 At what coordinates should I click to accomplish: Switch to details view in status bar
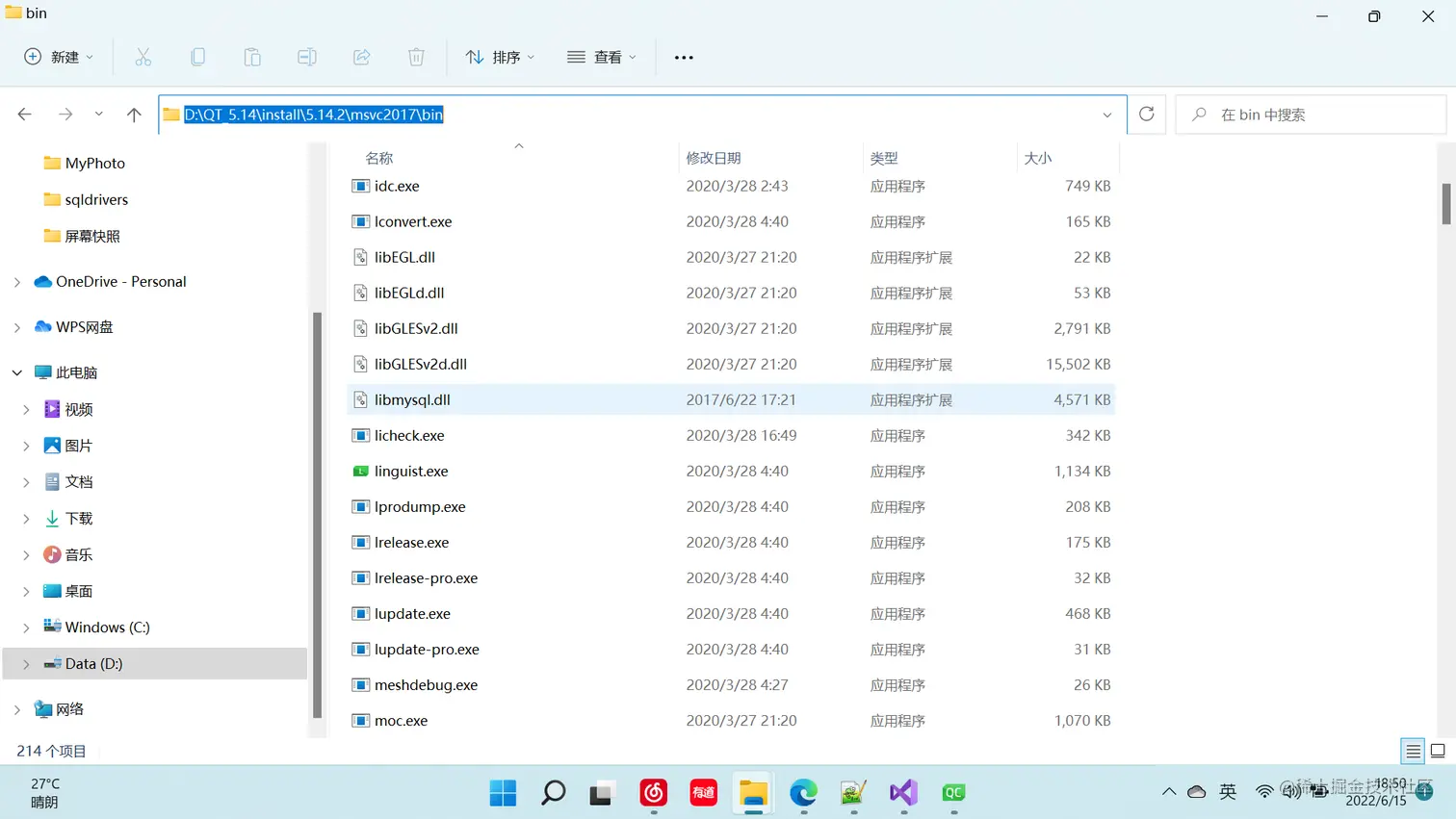pos(1413,751)
